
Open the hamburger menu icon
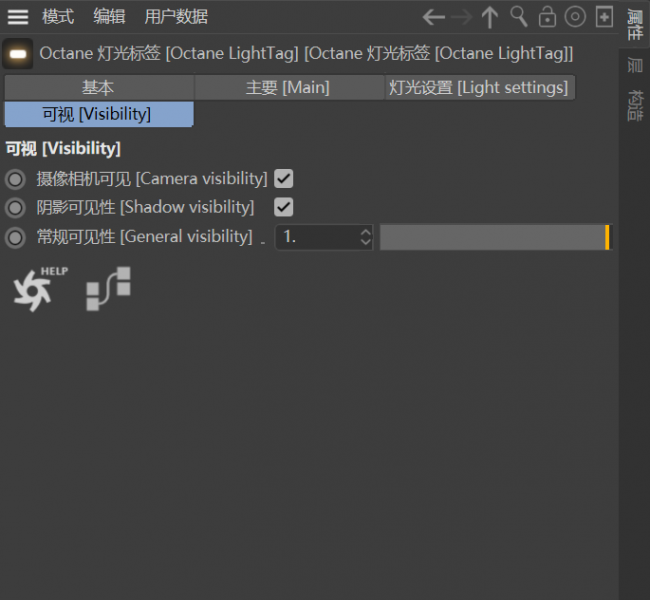pyautogui.click(x=18, y=17)
